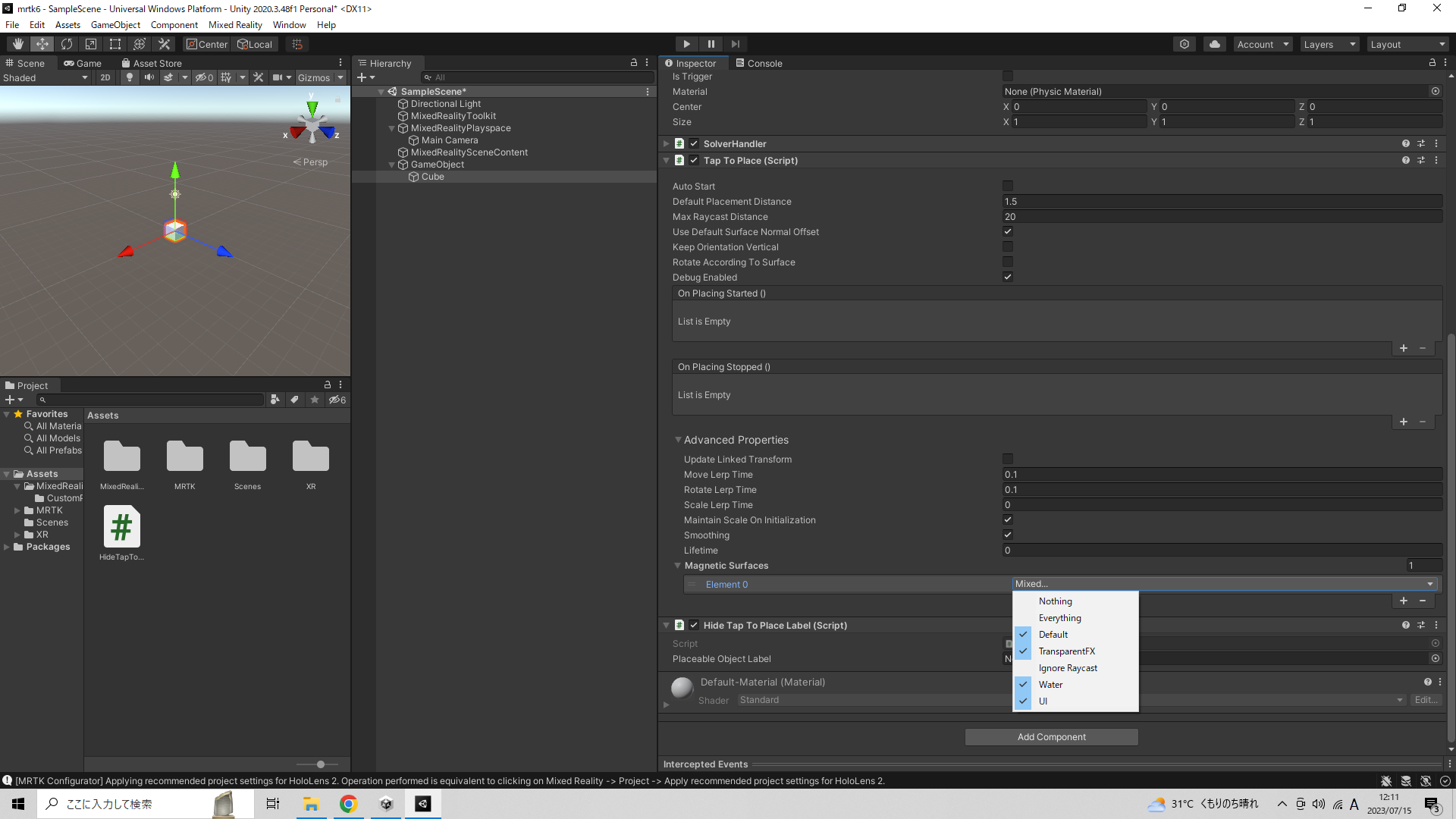The width and height of the screenshot is (1456, 819).
Task: Select the Rotate tool
Action: [67, 44]
